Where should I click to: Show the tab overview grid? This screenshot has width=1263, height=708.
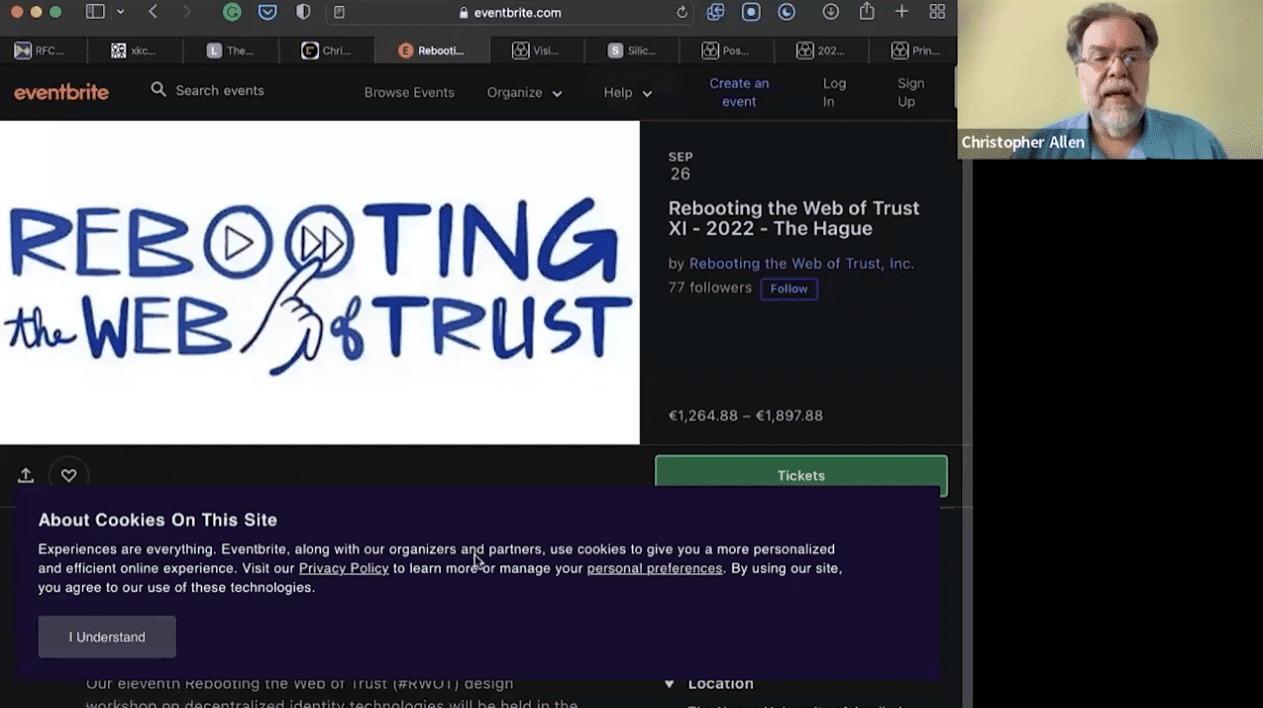pyautogui.click(x=937, y=12)
